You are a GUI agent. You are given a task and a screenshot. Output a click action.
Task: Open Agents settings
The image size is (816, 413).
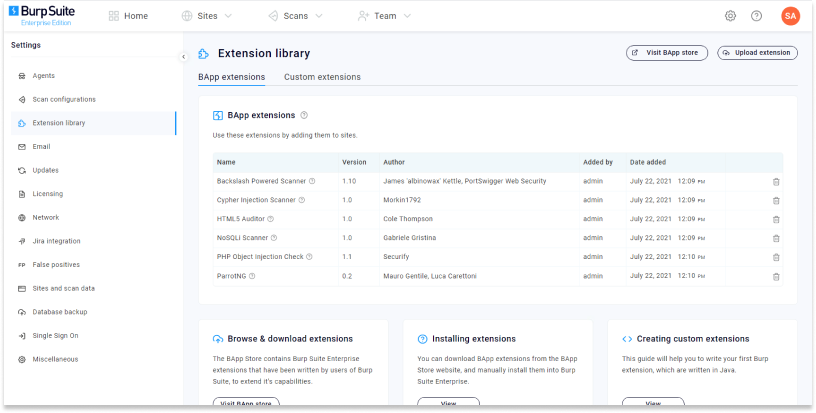click(94, 76)
